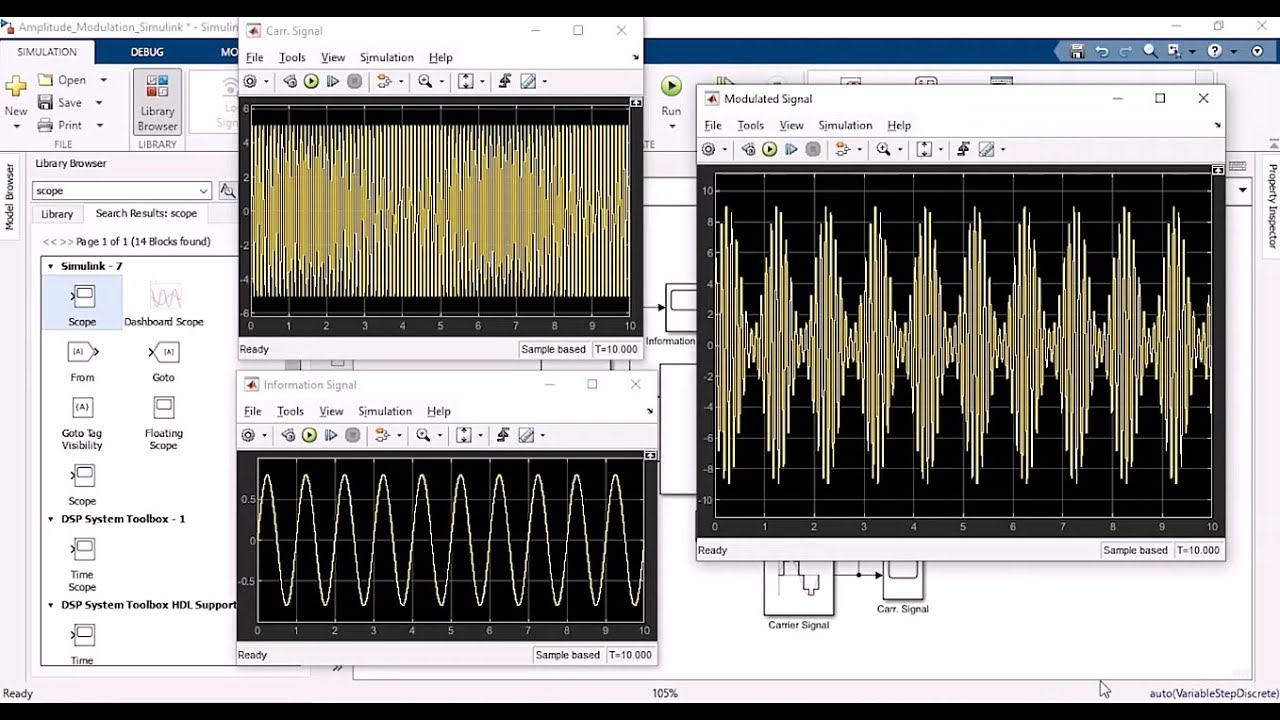Open the Model Browser side tab
This screenshot has height=720, width=1280.
click(x=11, y=197)
